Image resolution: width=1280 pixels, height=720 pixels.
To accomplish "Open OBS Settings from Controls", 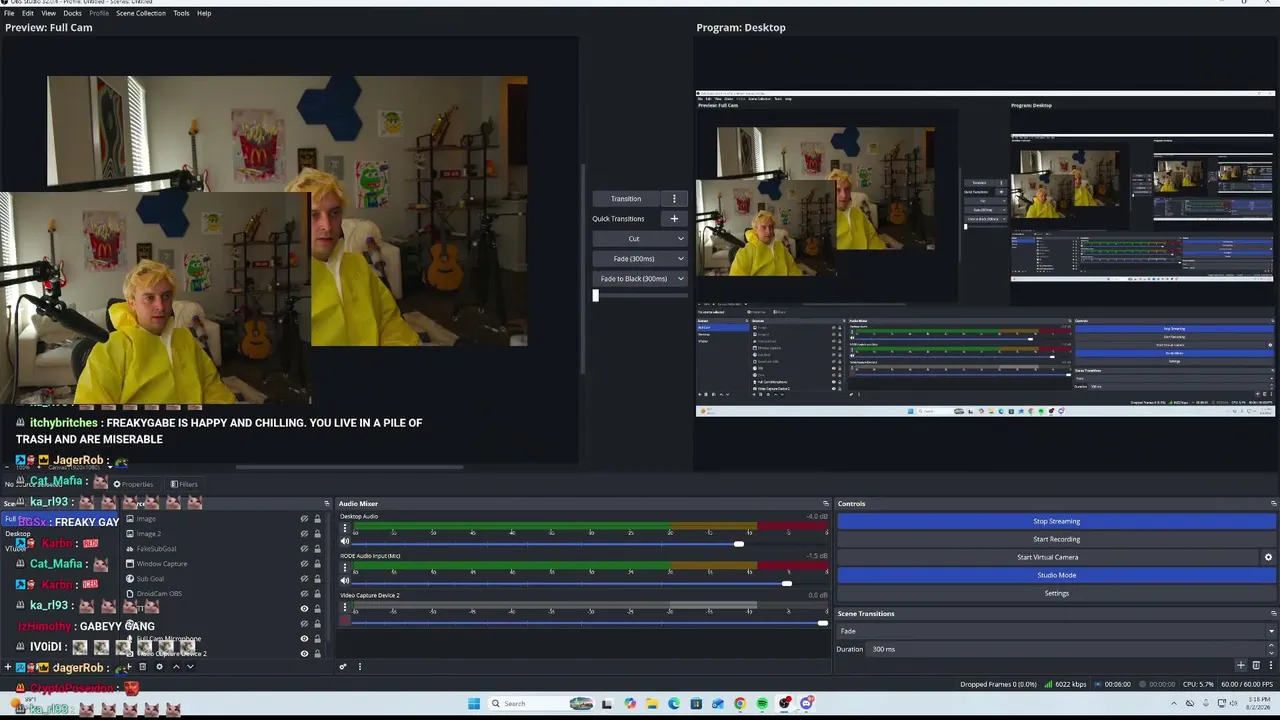I will tap(1056, 593).
